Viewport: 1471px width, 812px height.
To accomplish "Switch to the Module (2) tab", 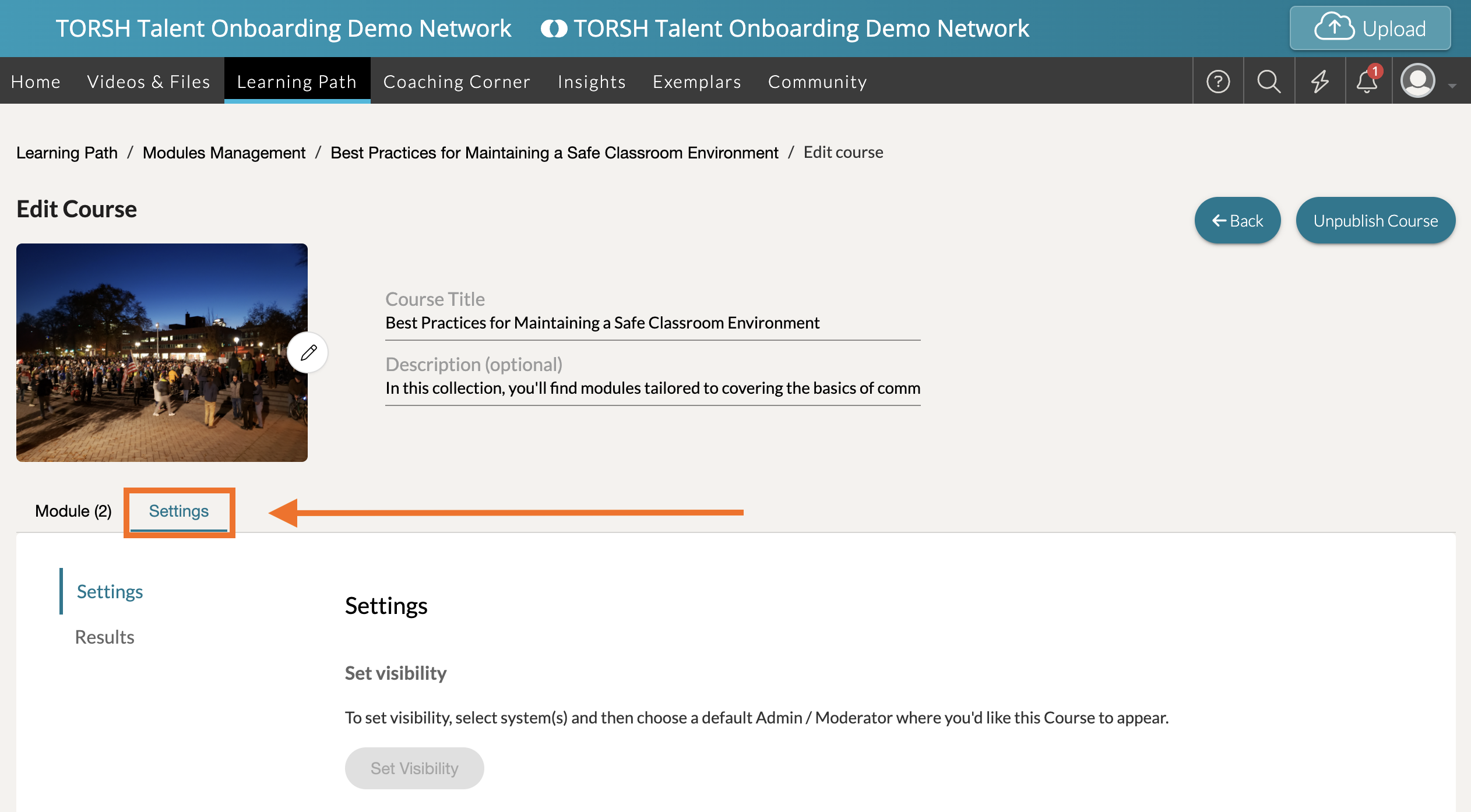I will 73,511.
